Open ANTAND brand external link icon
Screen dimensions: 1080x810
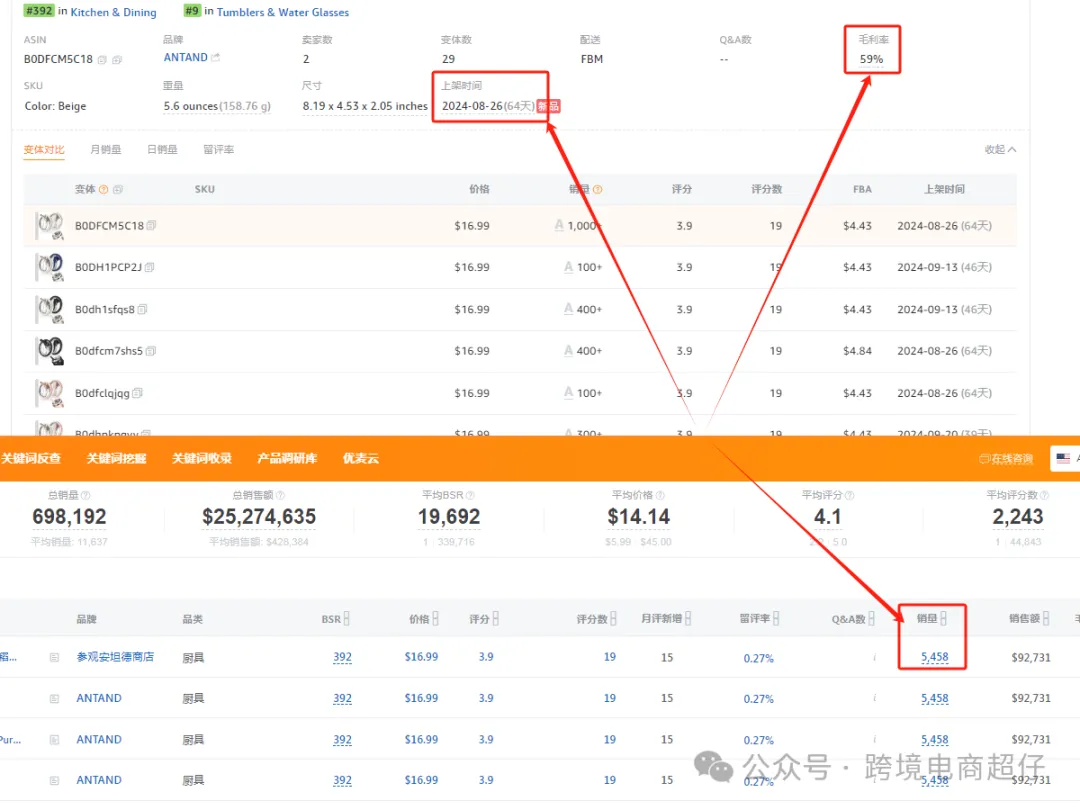click(x=216, y=57)
